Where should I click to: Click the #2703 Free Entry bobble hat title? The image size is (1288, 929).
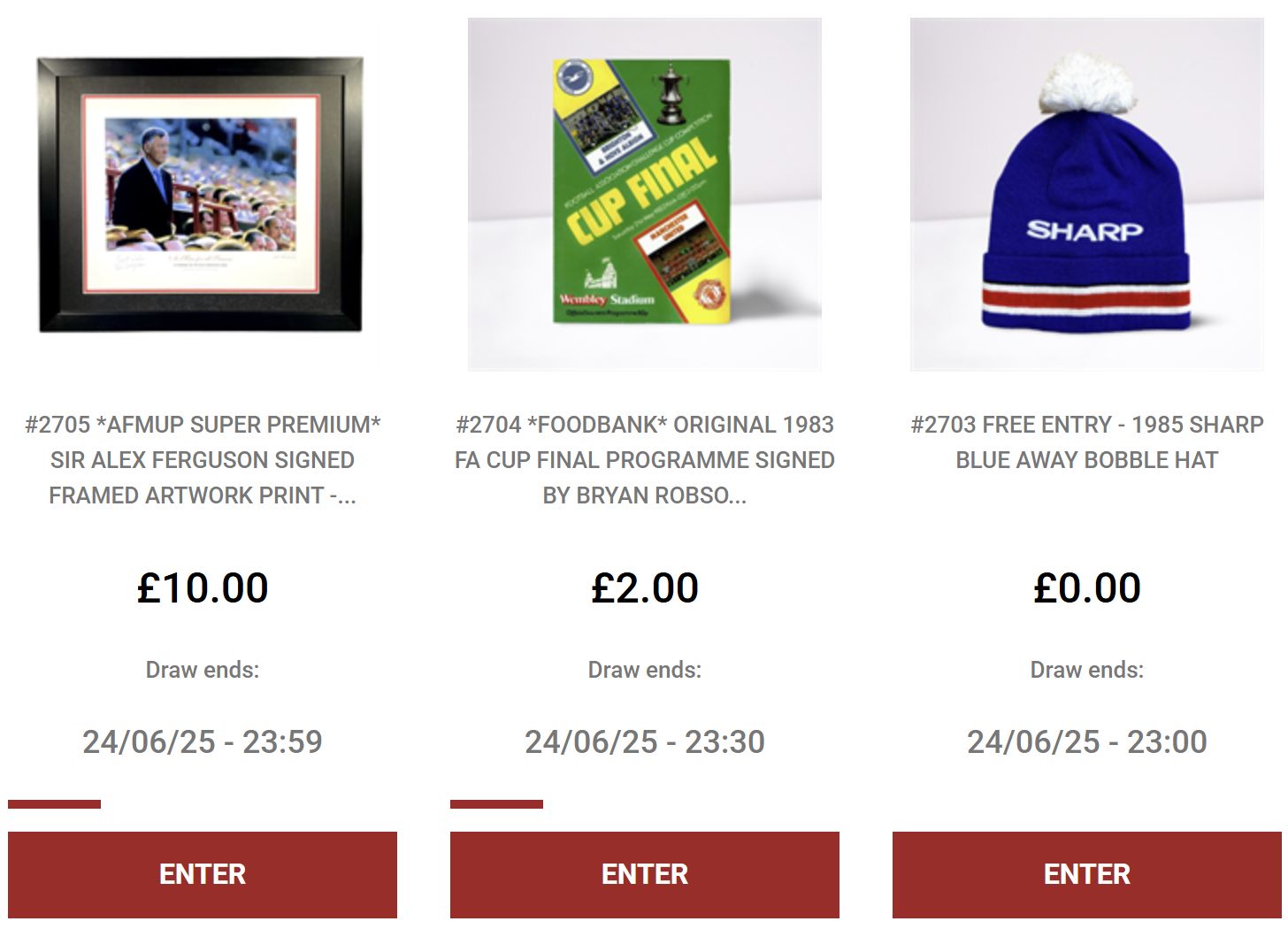point(1087,442)
